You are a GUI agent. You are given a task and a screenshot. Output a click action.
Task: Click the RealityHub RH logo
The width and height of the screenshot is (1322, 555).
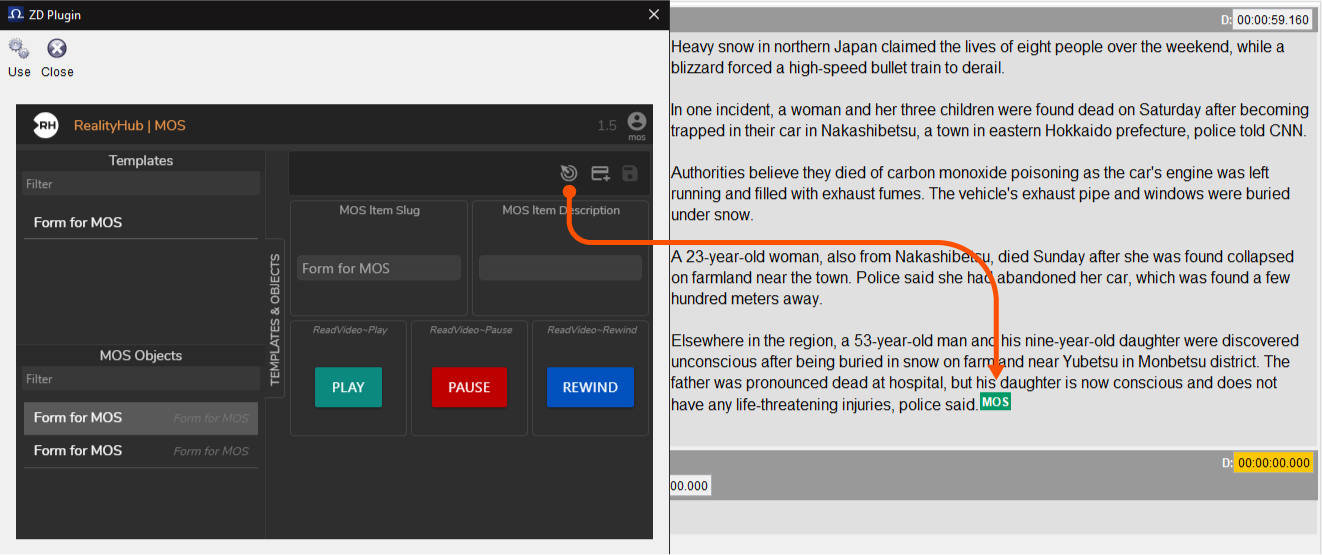[x=46, y=125]
